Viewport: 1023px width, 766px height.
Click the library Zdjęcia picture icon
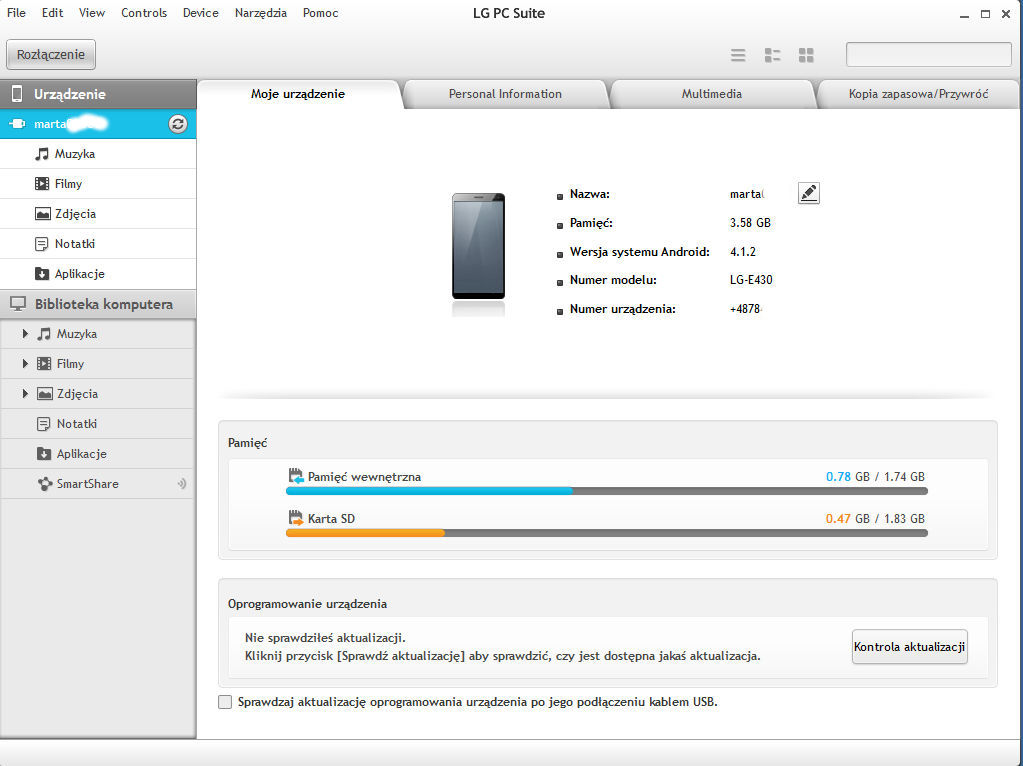(x=44, y=394)
